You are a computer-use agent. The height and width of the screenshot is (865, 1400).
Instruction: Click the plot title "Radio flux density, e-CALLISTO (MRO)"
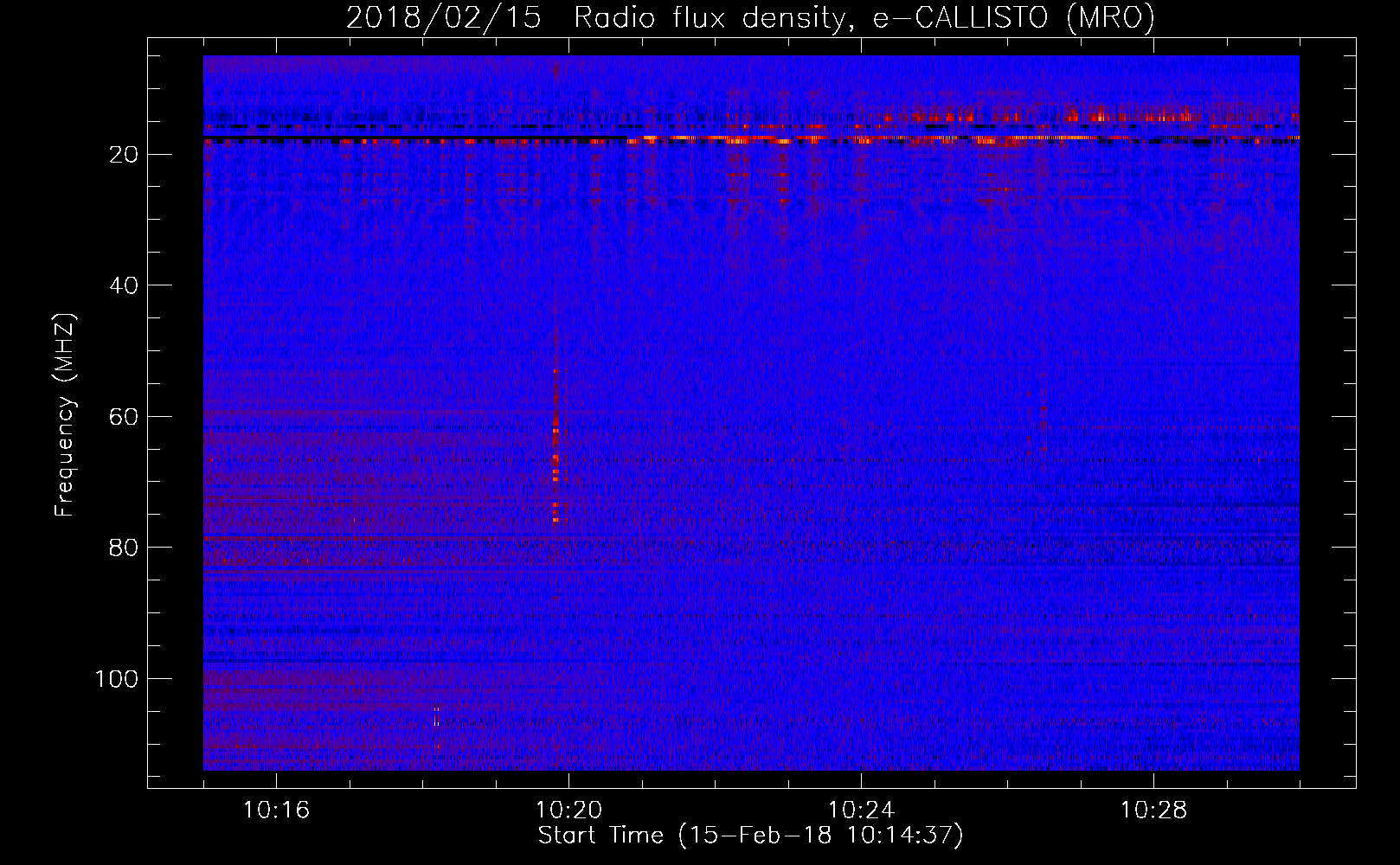[x=864, y=18]
